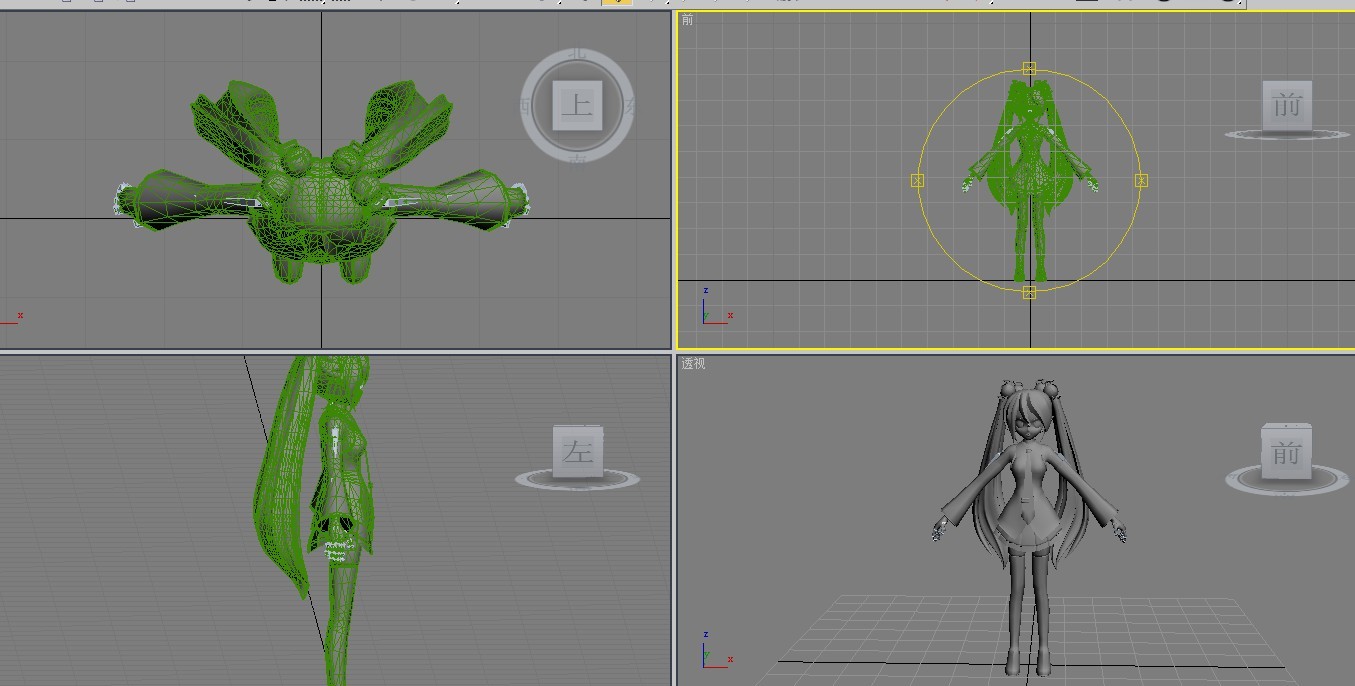Select the green wireframe model in the top viewport
This screenshot has width=1355, height=686.
[x=322, y=183]
